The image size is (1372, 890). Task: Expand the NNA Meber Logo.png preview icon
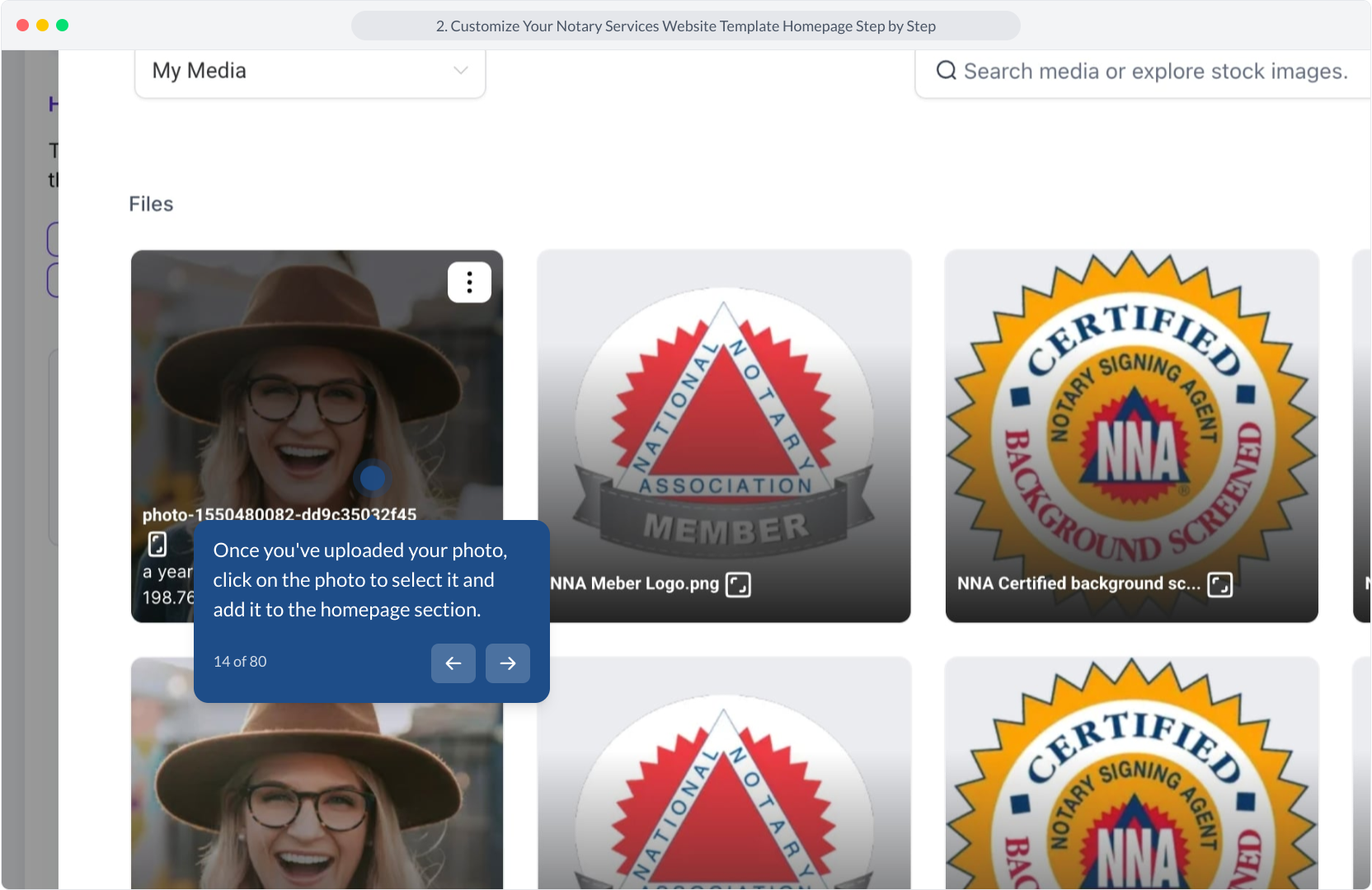click(738, 585)
